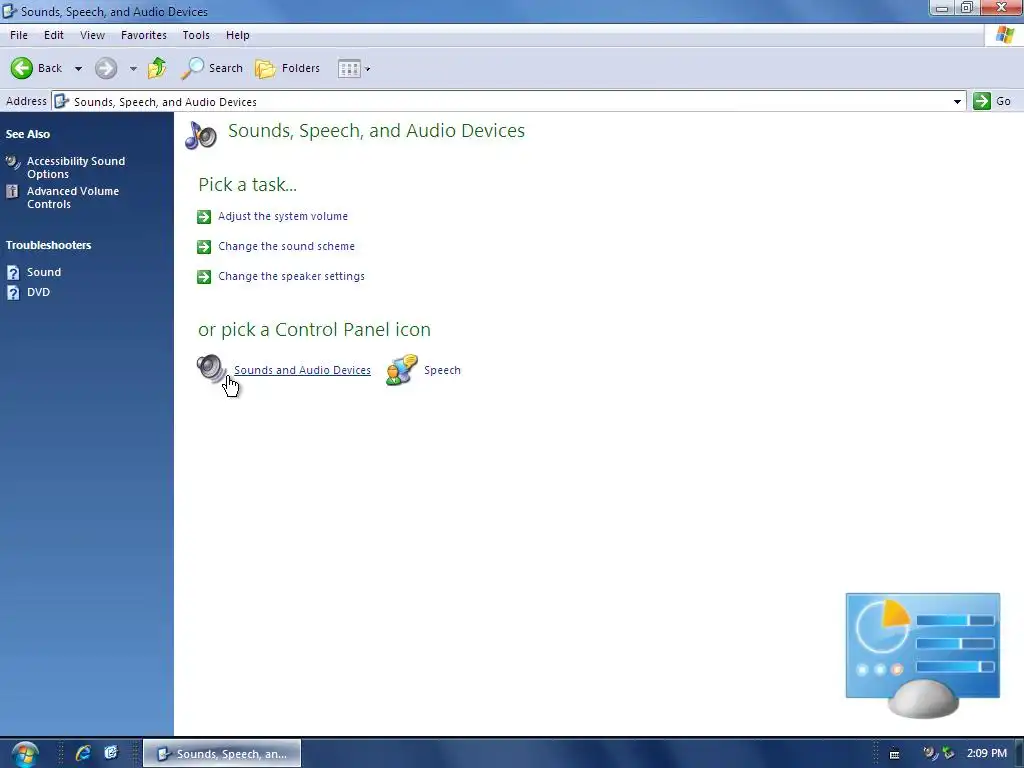Open the Views icon dropdown
1024x768 pixels.
pos(354,69)
